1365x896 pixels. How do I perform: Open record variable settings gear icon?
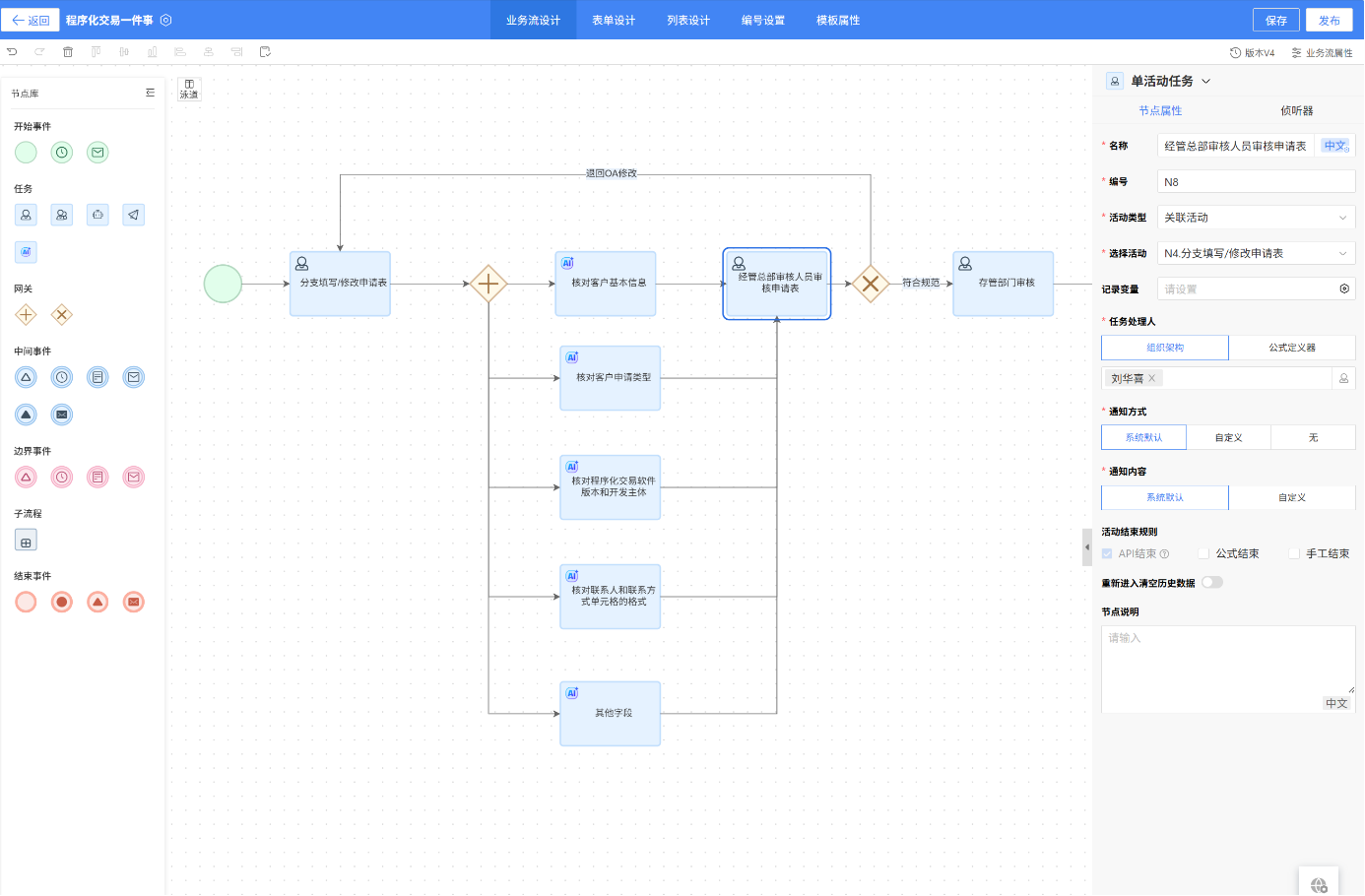click(1344, 288)
